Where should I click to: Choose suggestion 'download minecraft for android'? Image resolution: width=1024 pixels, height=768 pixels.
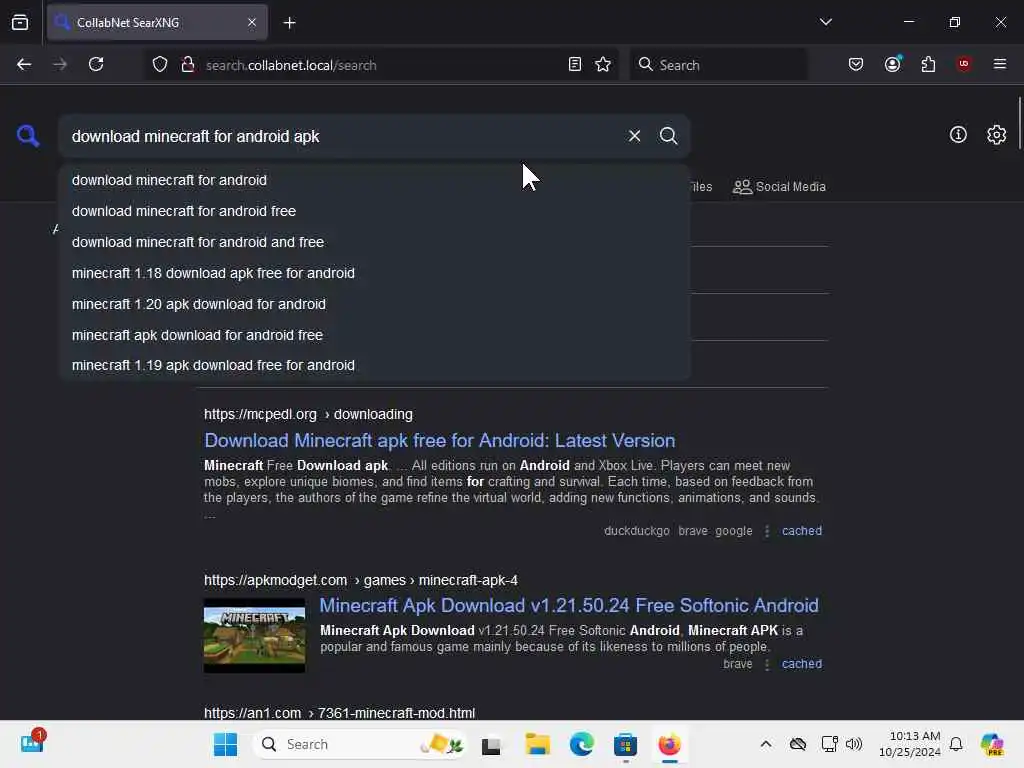374,180
